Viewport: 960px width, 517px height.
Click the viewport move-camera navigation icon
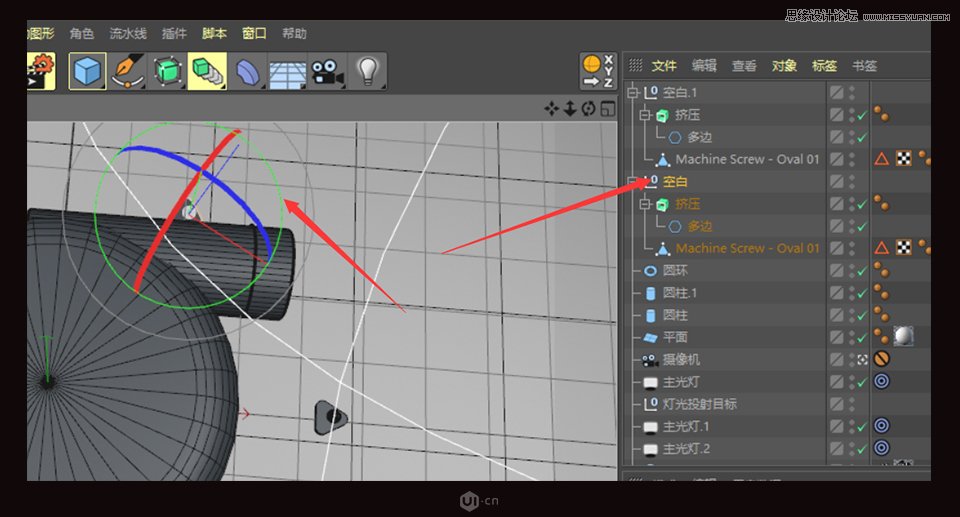551,109
